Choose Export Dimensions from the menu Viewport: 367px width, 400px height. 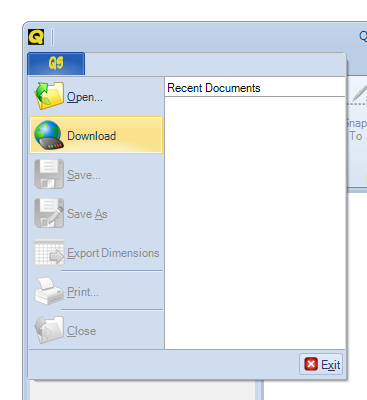(x=96, y=252)
